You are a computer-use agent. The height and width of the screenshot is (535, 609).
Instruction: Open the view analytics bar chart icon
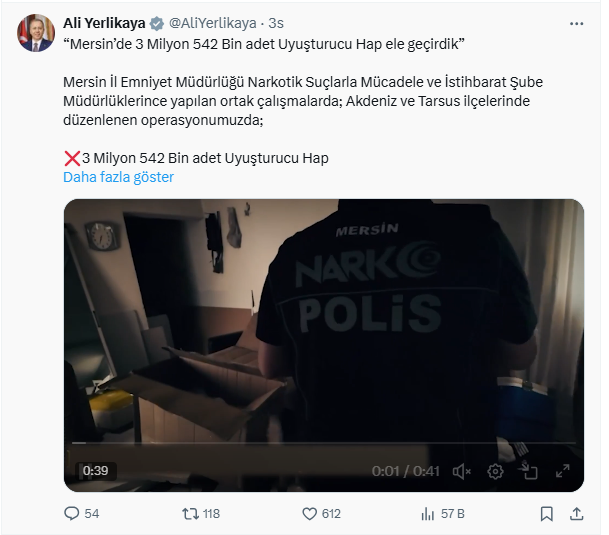point(428,514)
